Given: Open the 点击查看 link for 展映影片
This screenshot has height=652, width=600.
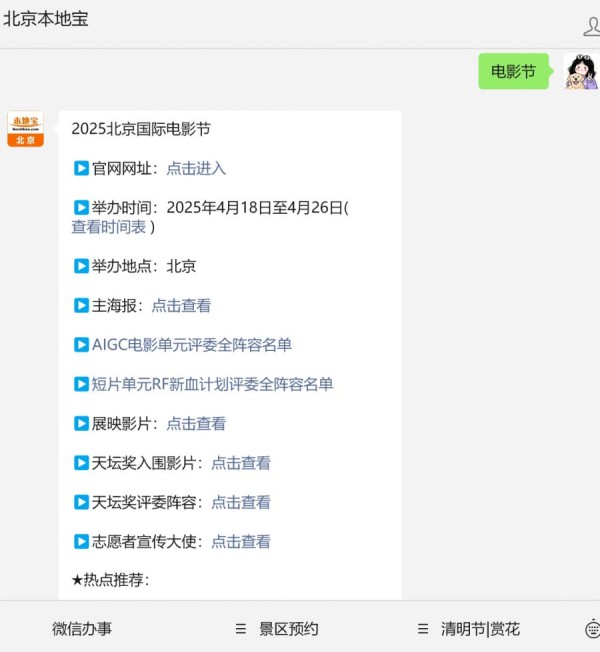Looking at the screenshot, I should (196, 424).
